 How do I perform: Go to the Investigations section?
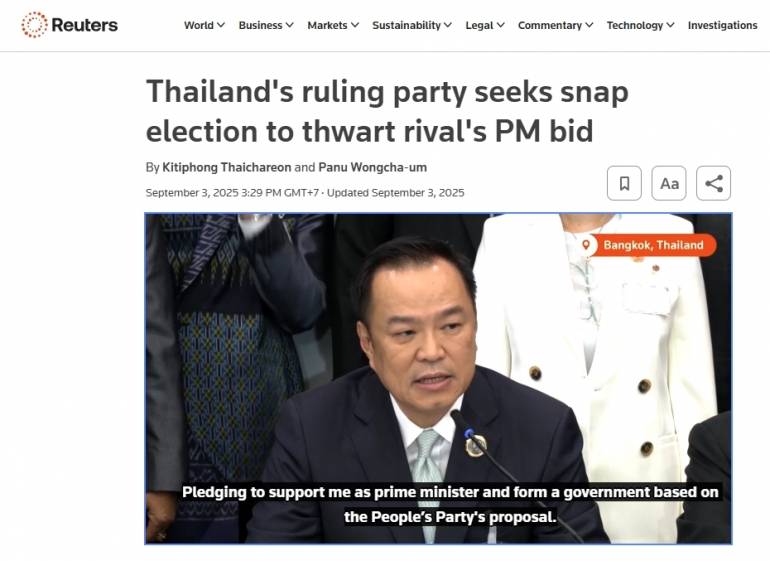(x=722, y=25)
